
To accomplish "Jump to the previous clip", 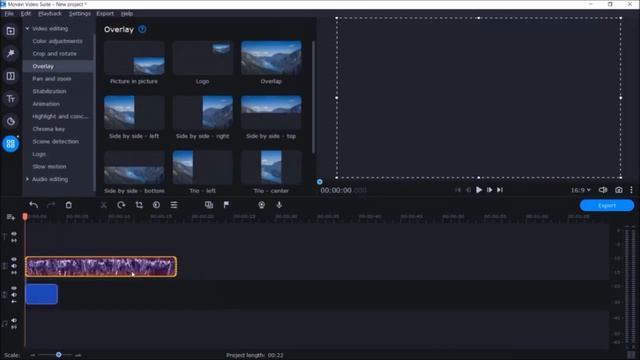I will pyautogui.click(x=458, y=190).
